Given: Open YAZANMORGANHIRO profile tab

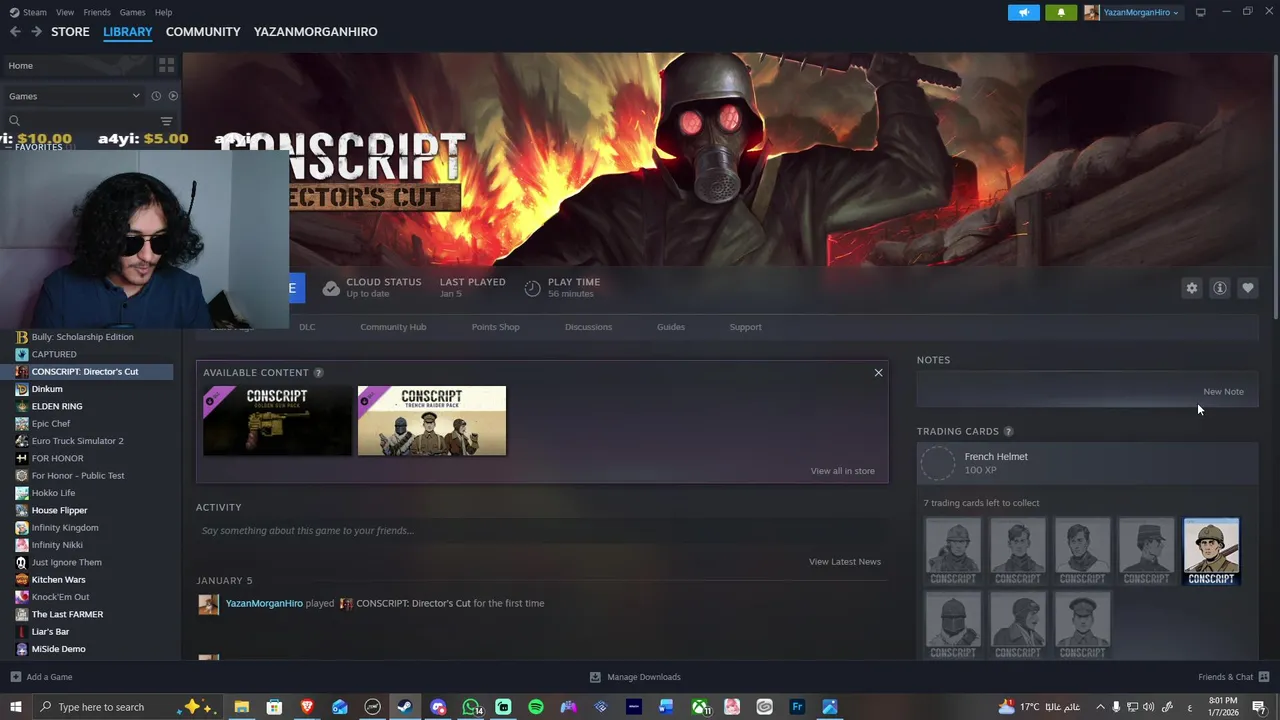Looking at the screenshot, I should pos(315,32).
